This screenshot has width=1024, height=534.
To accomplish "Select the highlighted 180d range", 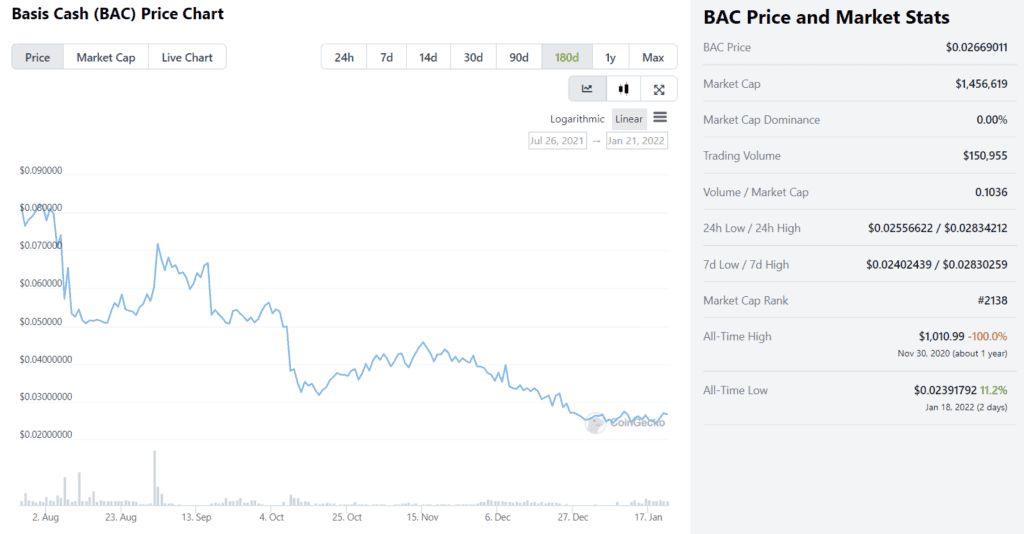I will pyautogui.click(x=567, y=57).
